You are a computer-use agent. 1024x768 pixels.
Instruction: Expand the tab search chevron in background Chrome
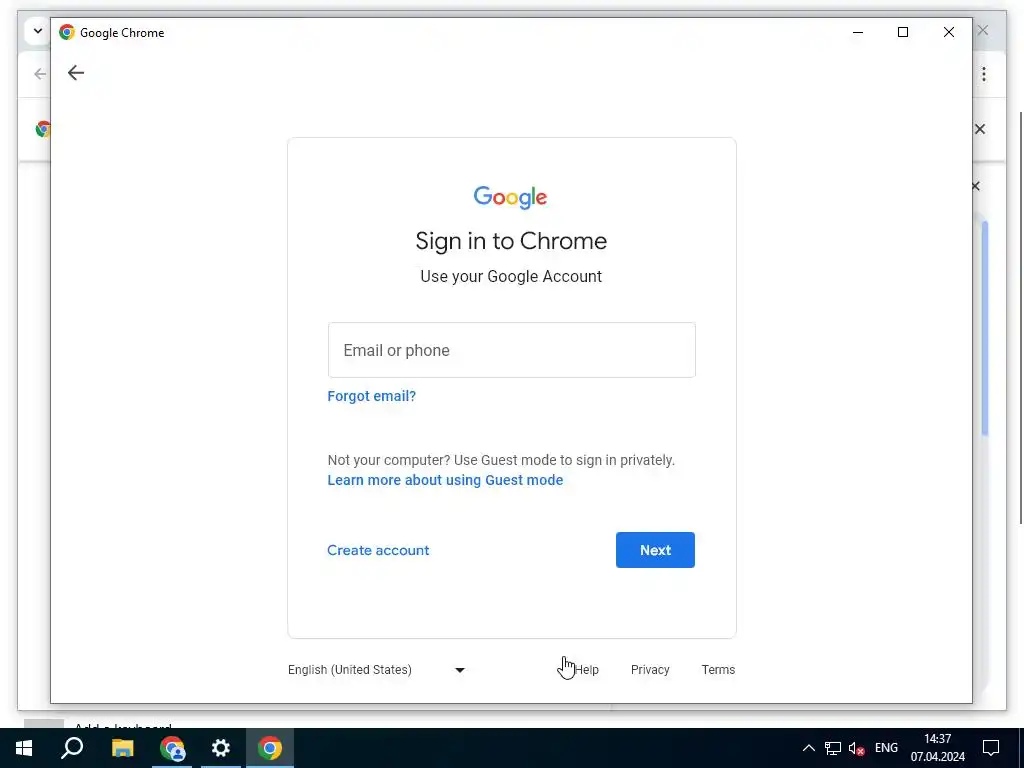[x=37, y=31]
